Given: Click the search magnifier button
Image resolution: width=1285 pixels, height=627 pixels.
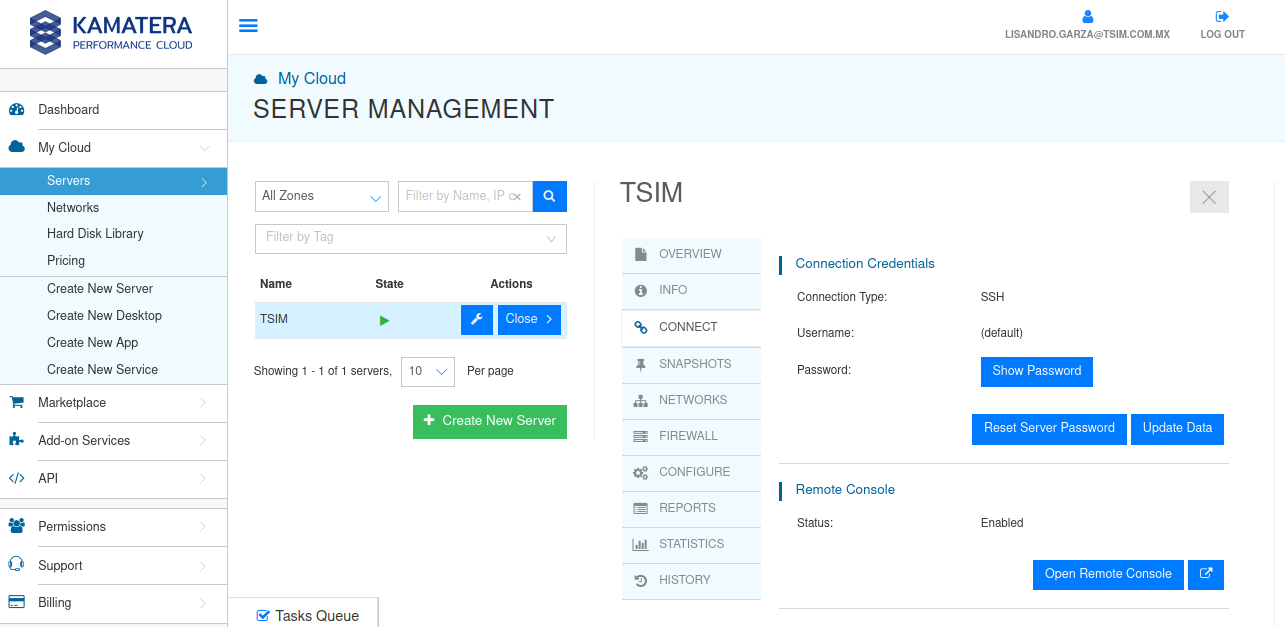Looking at the screenshot, I should click(x=549, y=197).
